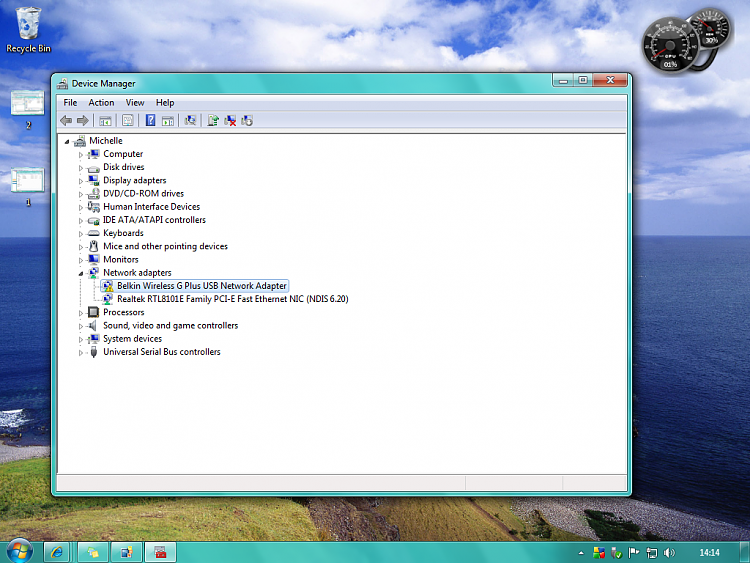Screen dimensions: 750x563
Task: Toggle the Show/Hide Action Pane toolbar icon
Action: click(167, 121)
